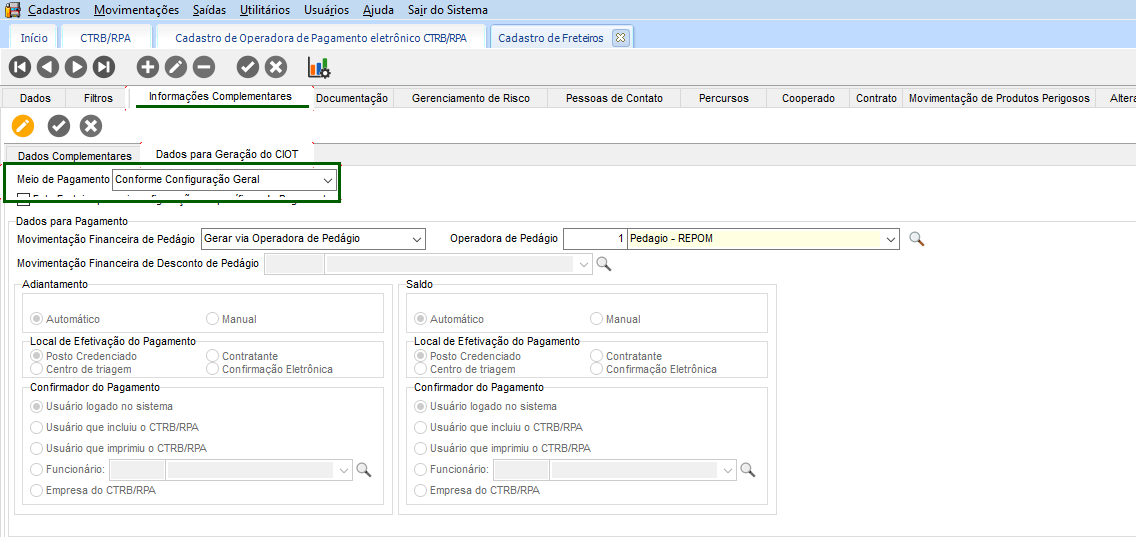
Task: Click the Operadora de Pedágio code field
Action: [595, 239]
